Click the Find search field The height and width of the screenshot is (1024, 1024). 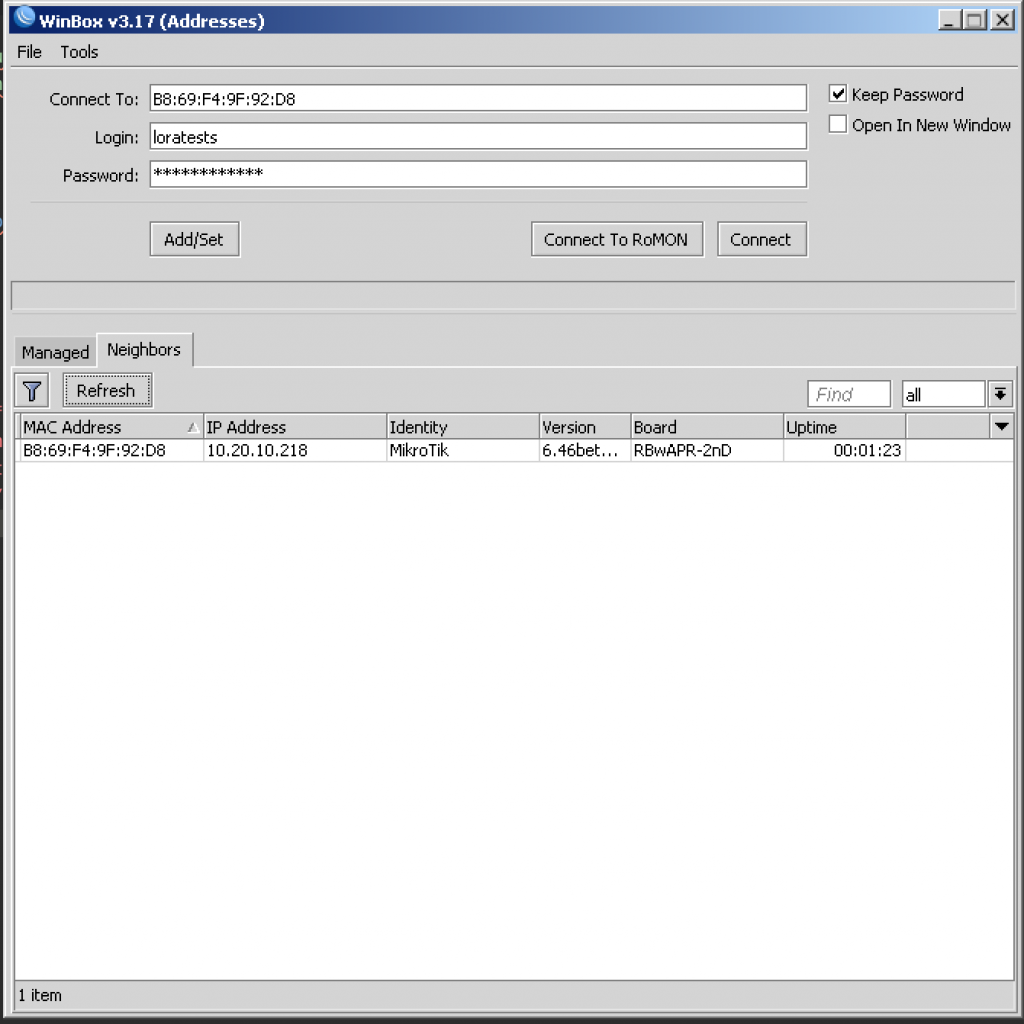pyautogui.click(x=848, y=395)
